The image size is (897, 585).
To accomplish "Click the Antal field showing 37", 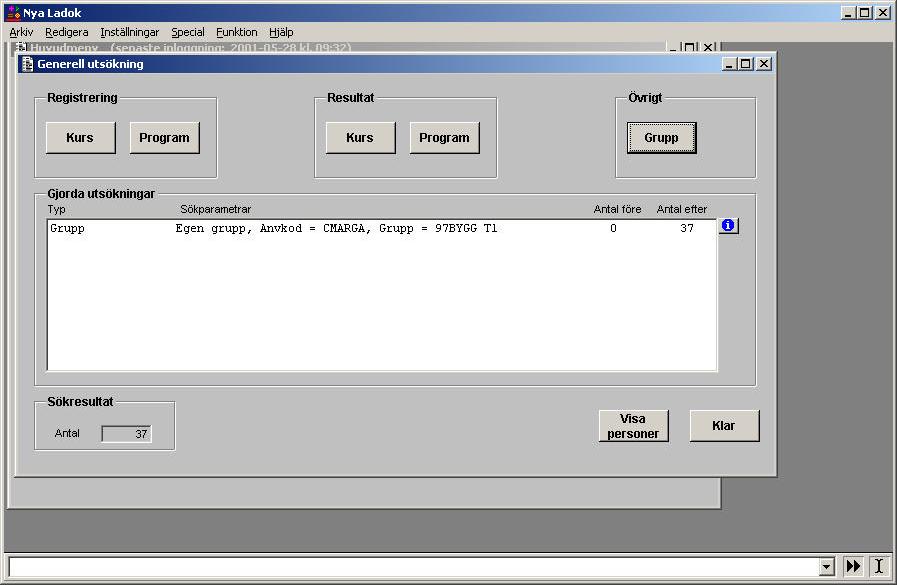I will pyautogui.click(x=126, y=434).
